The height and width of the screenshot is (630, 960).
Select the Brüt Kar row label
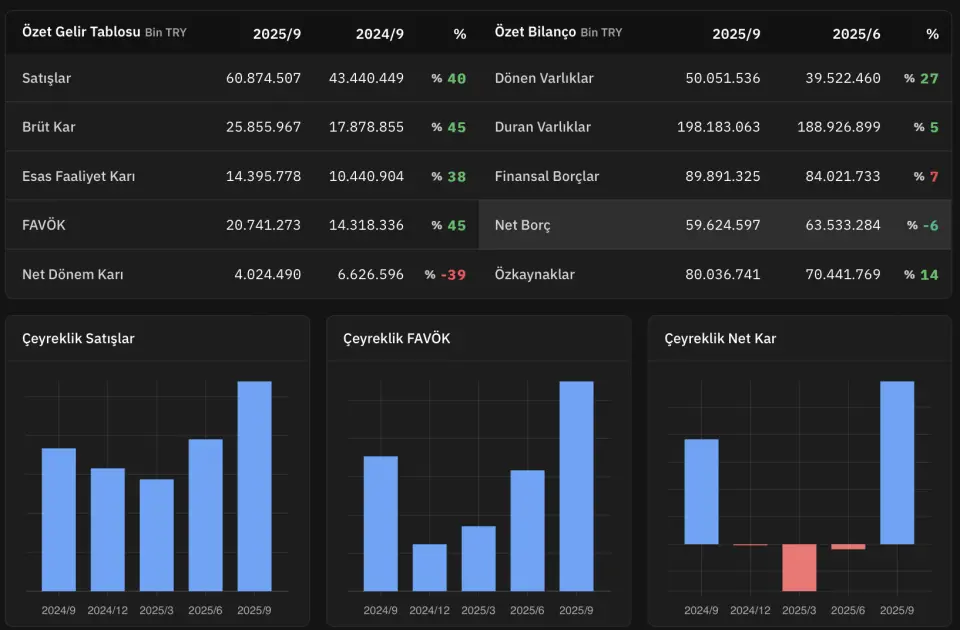click(x=48, y=127)
